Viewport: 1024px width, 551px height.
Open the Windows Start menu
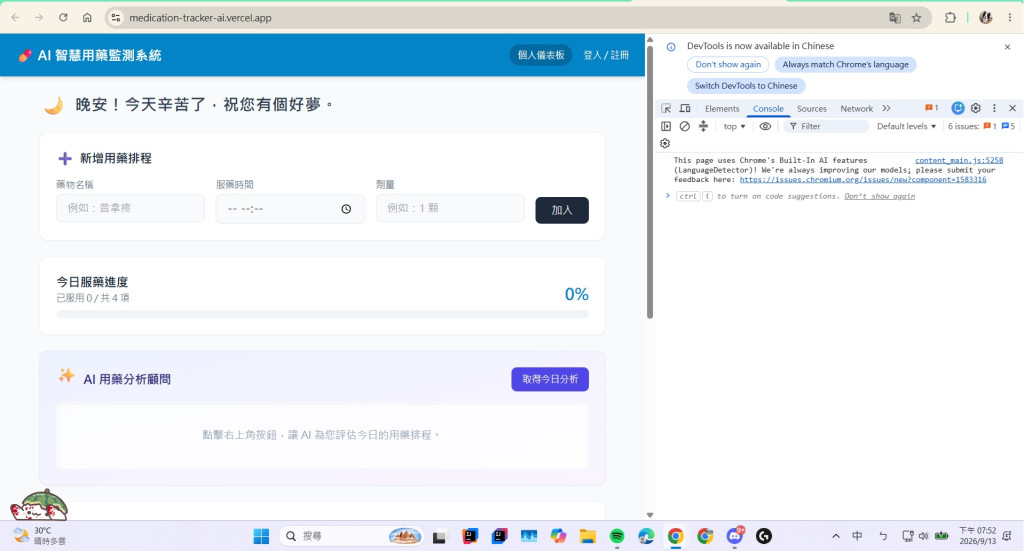coord(261,536)
